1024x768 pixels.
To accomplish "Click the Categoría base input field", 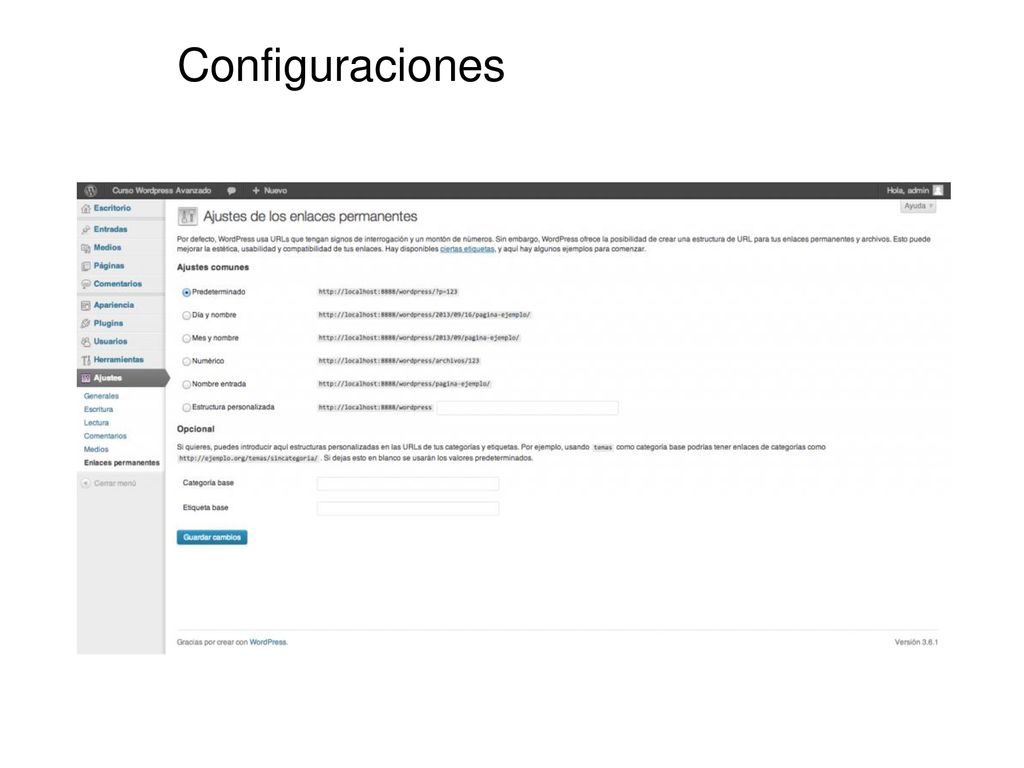I will (408, 484).
